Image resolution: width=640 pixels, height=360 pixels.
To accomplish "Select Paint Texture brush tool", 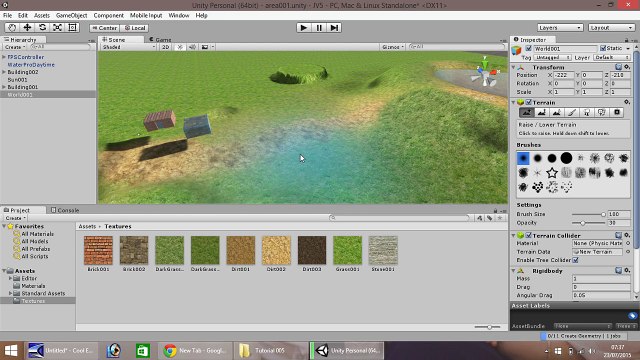I will (572, 113).
